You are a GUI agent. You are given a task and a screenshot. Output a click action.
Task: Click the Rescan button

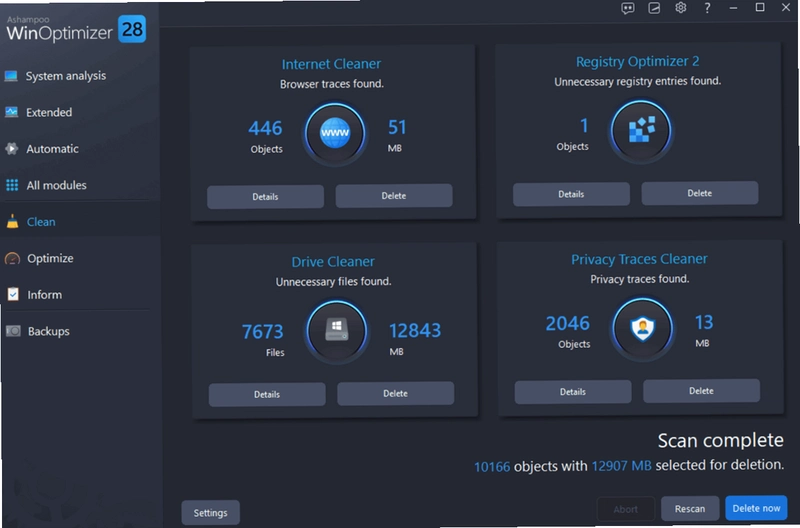(x=690, y=509)
